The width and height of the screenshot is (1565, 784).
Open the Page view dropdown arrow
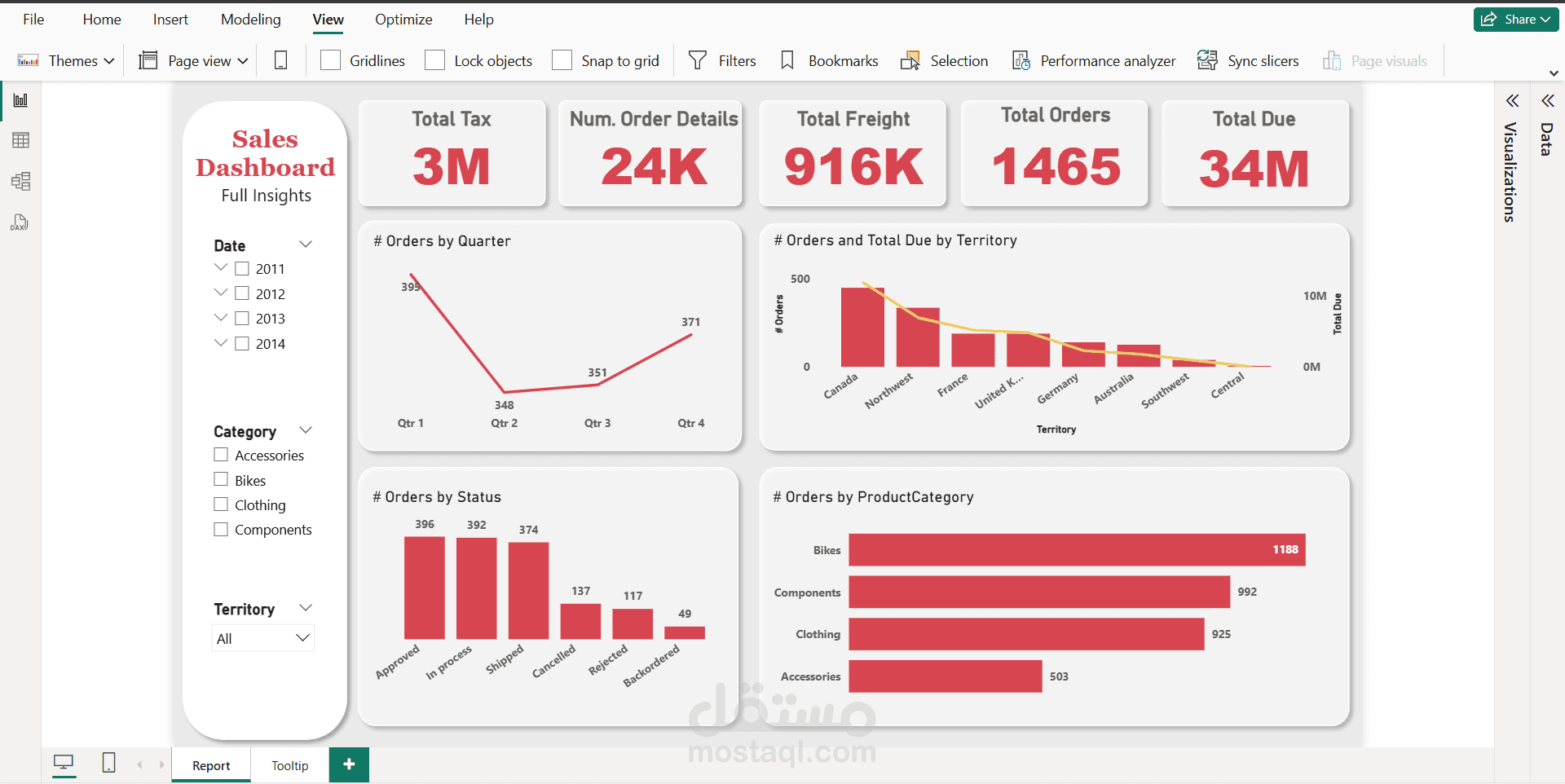pos(242,61)
